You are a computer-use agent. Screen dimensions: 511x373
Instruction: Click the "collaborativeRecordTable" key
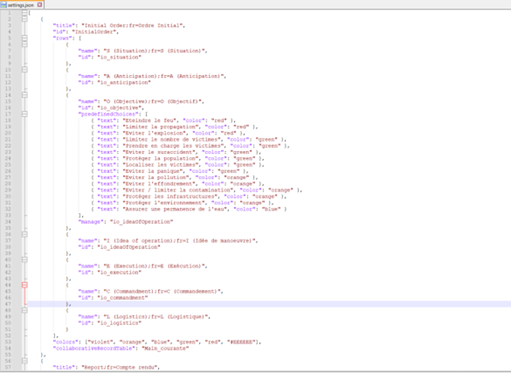coord(94,348)
